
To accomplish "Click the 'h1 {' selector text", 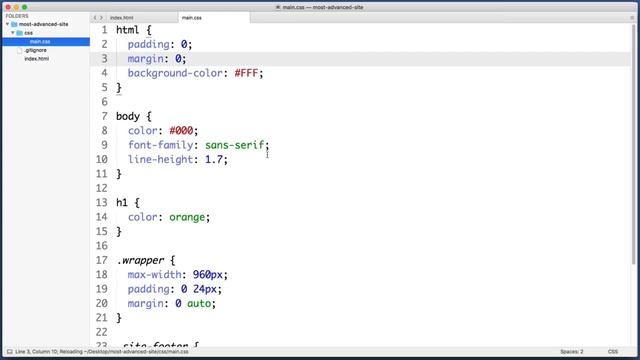I will (x=128, y=202).
